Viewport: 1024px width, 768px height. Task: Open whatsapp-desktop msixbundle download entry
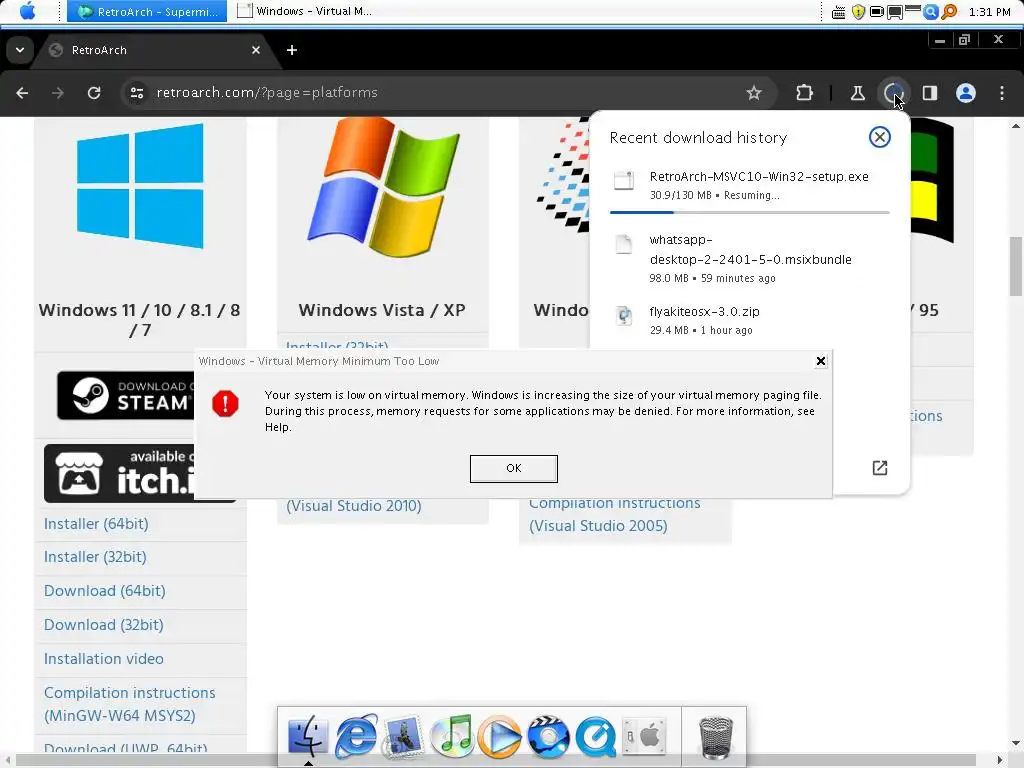point(750,259)
